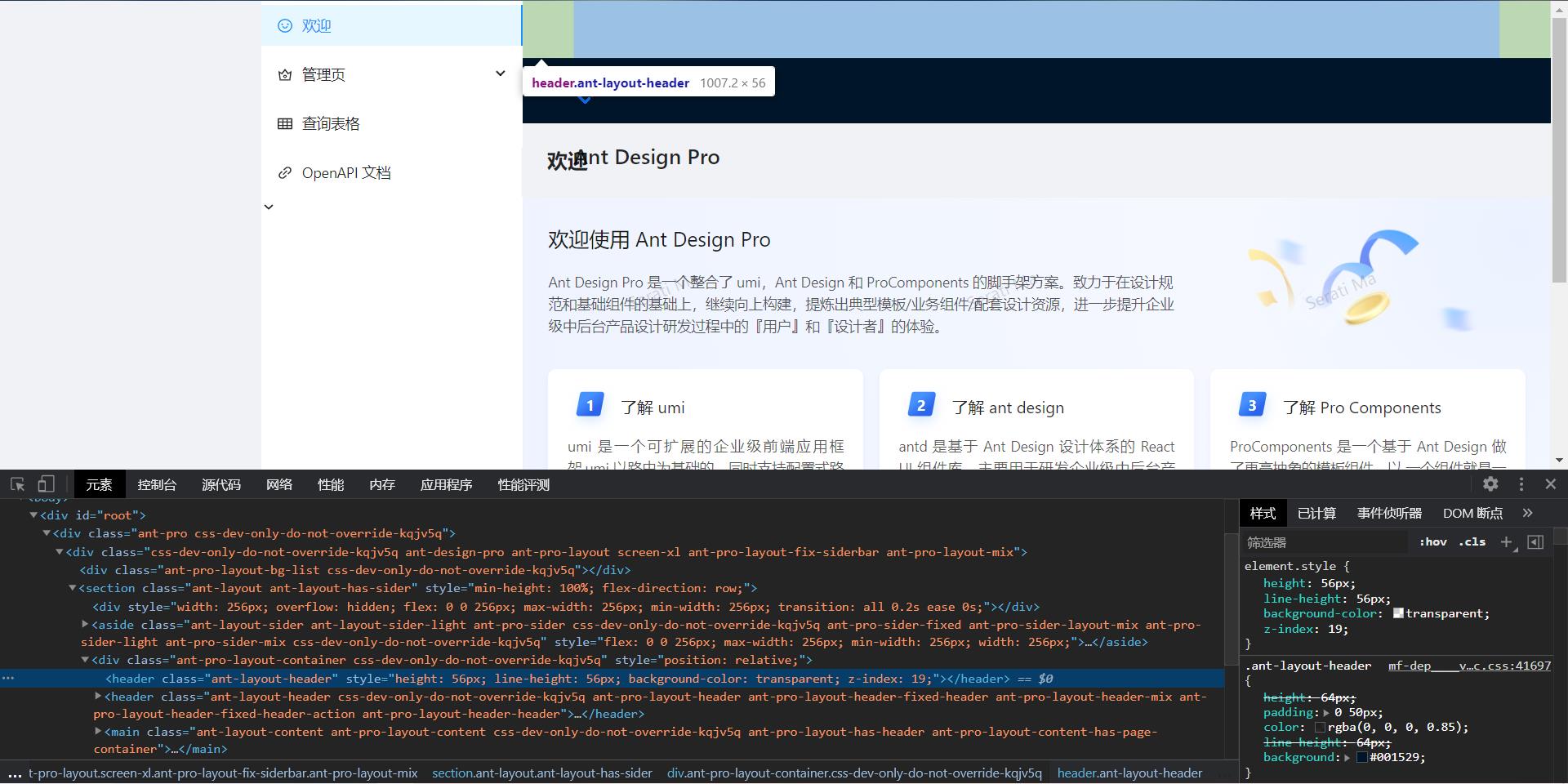Toggle the device emulation toolbar
The width and height of the screenshot is (1568, 784).
pos(46,483)
